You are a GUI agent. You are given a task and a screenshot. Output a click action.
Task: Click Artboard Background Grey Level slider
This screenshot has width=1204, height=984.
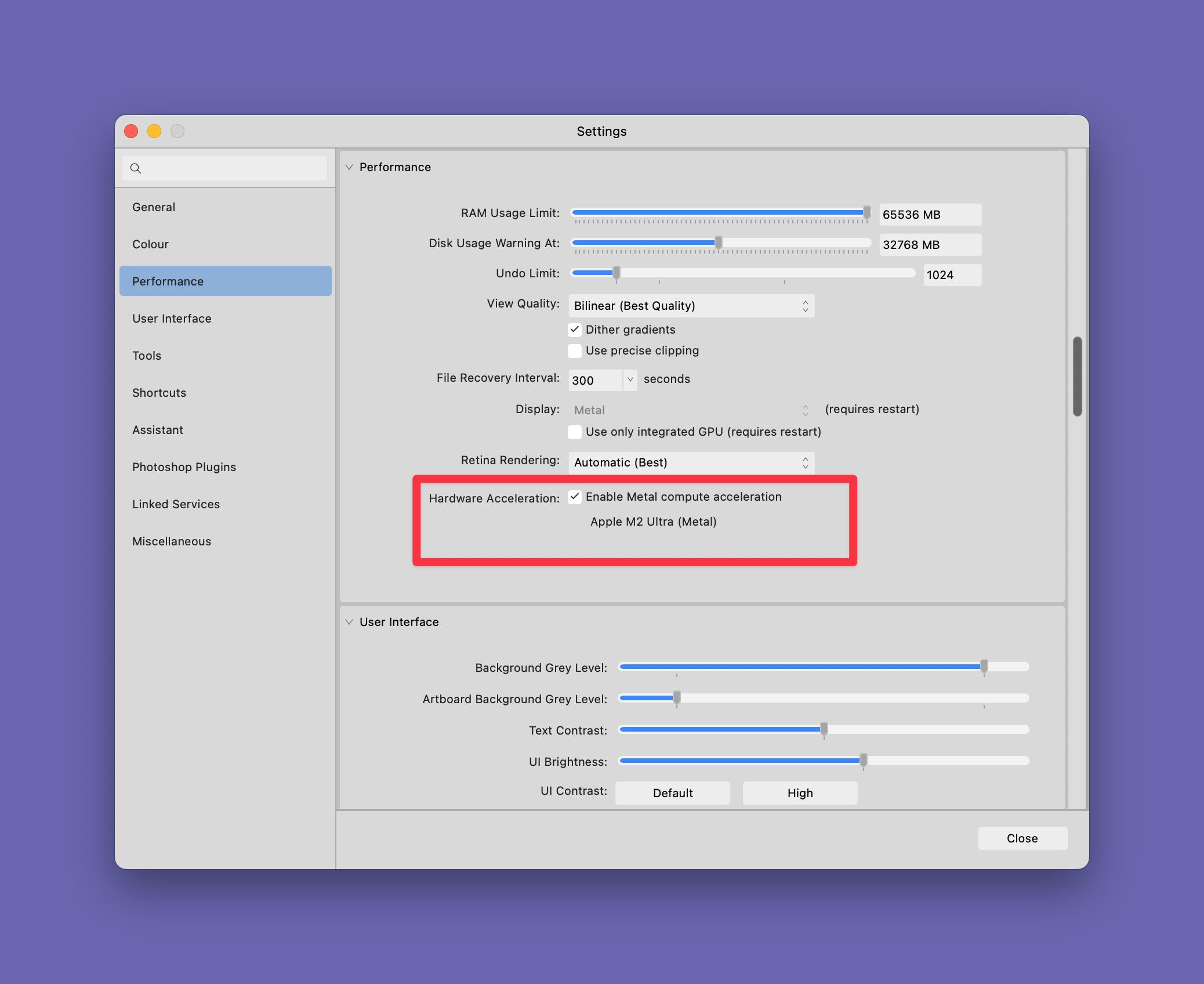click(824, 698)
